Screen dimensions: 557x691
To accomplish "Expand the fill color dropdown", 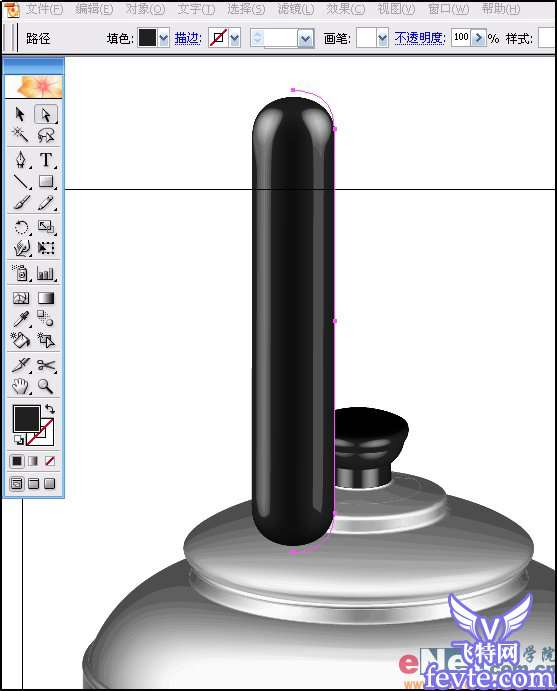I will coord(163,38).
